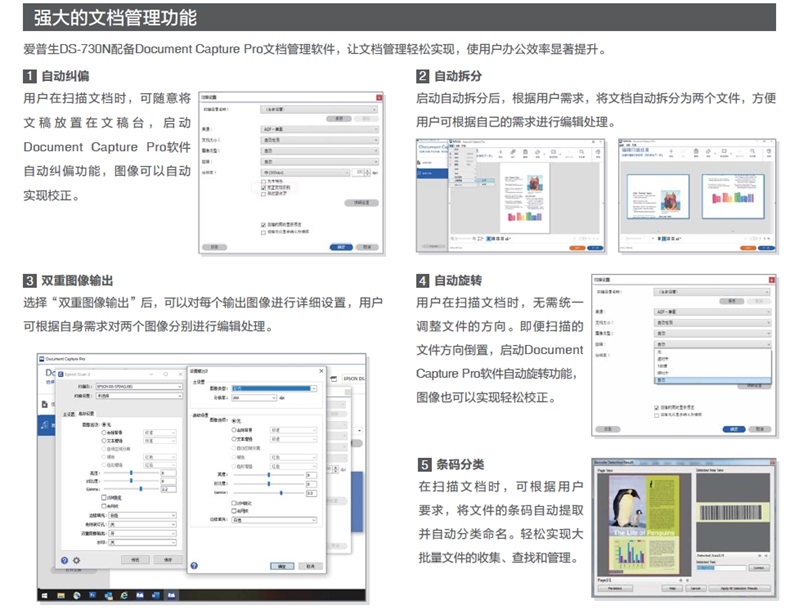
Task: Click the Detected Text field in barcode window
Action: (x=721, y=568)
